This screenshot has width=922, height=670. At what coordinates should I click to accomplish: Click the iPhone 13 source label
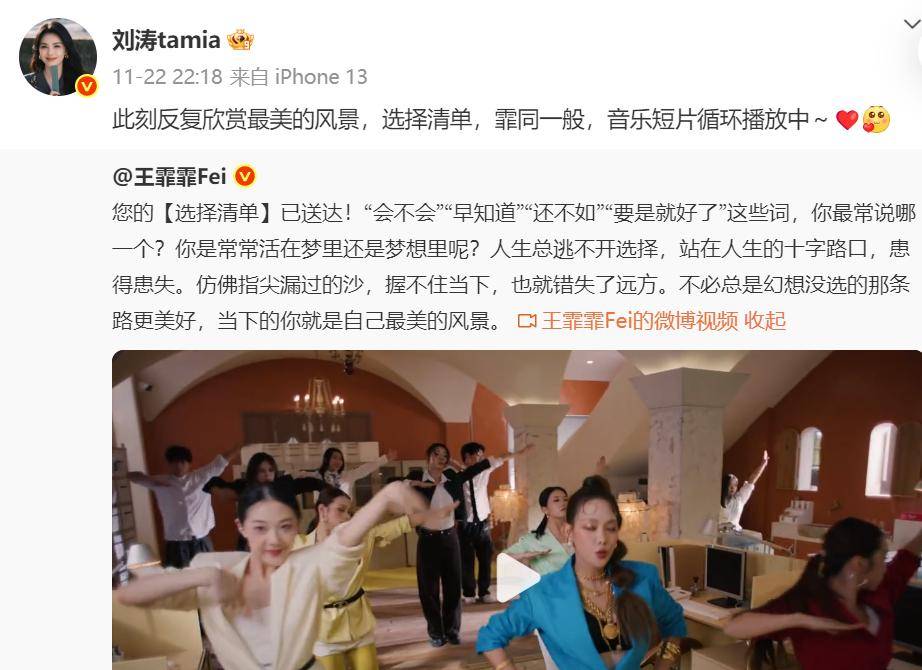click(321, 76)
